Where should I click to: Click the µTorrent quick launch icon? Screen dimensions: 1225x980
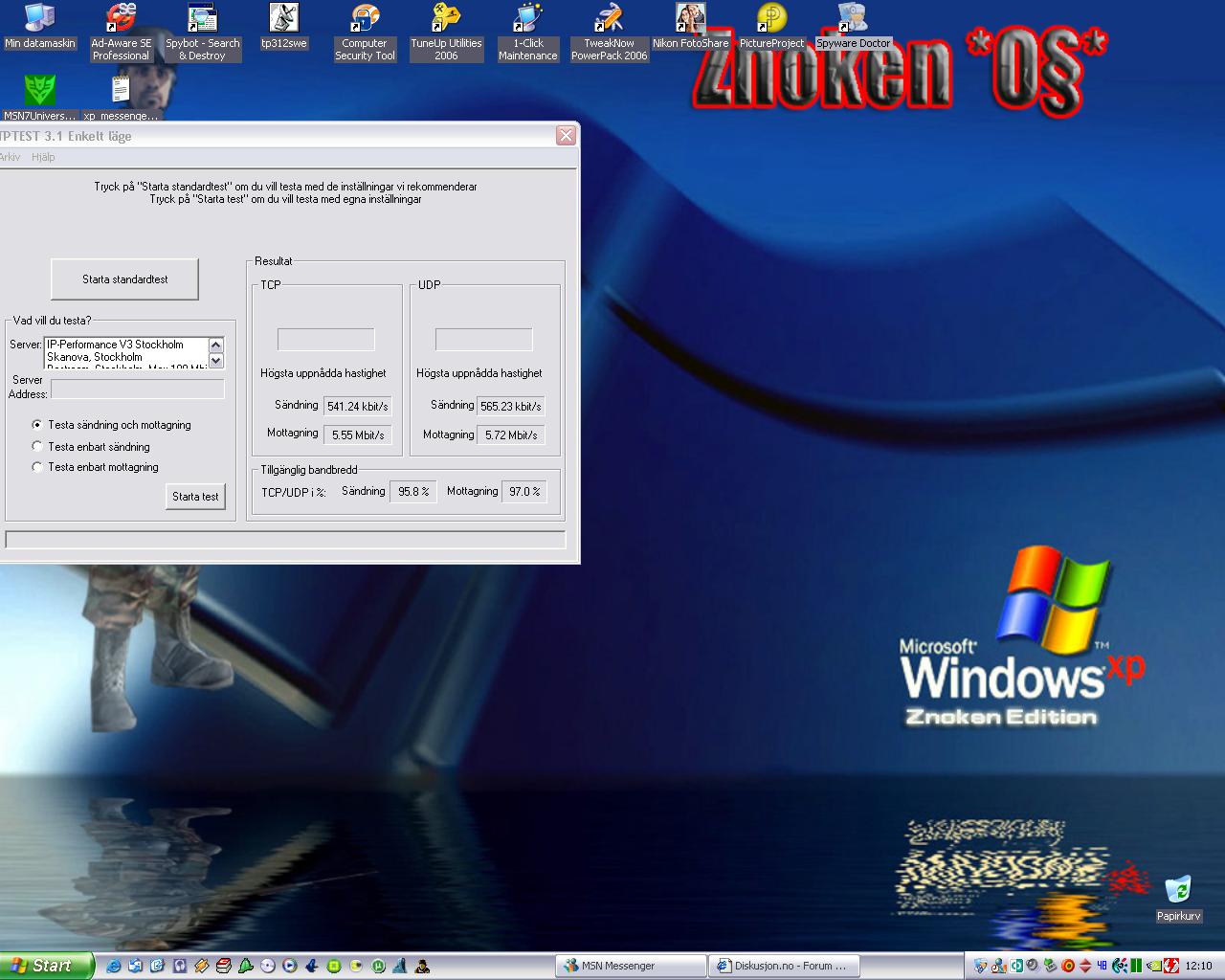[x=378, y=966]
